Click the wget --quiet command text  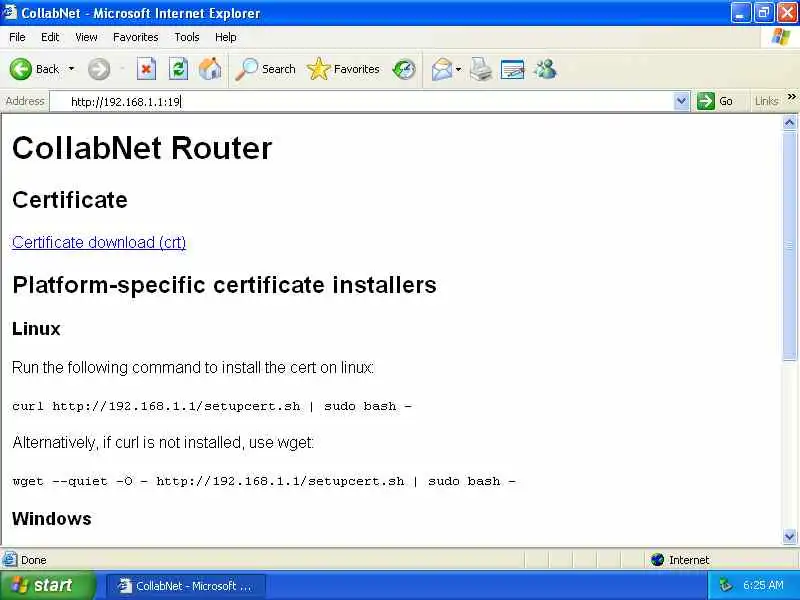point(264,481)
